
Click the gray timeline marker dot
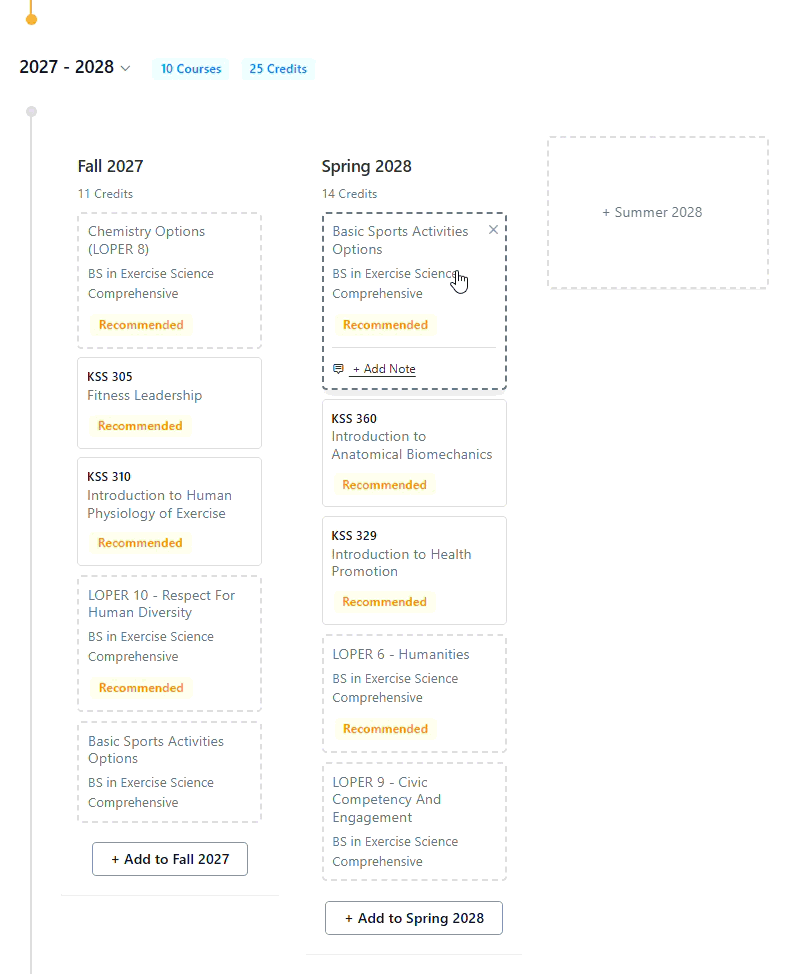tap(31, 112)
